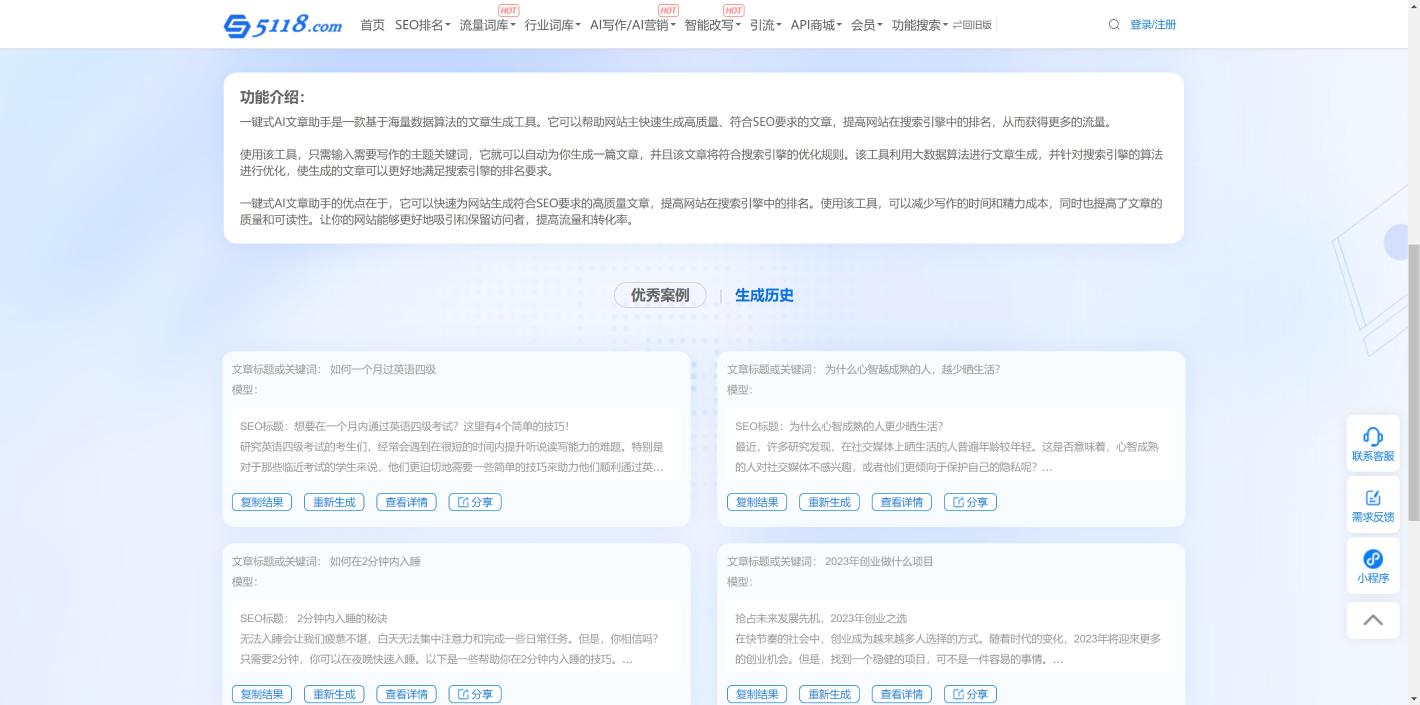The width and height of the screenshot is (1420, 705).
Task: View details of 2023年创业 article
Action: [x=901, y=694]
